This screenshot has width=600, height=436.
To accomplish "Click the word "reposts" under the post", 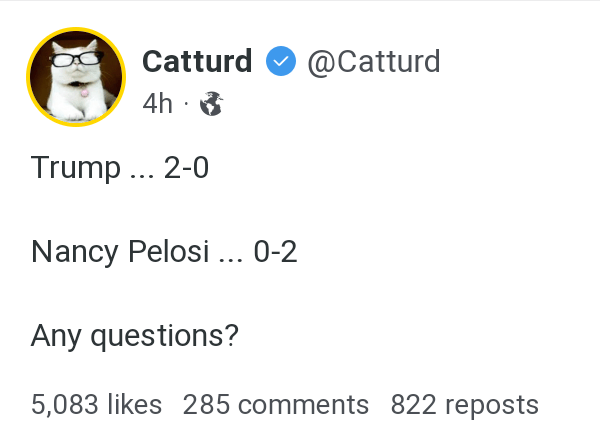I will pos(491,404).
